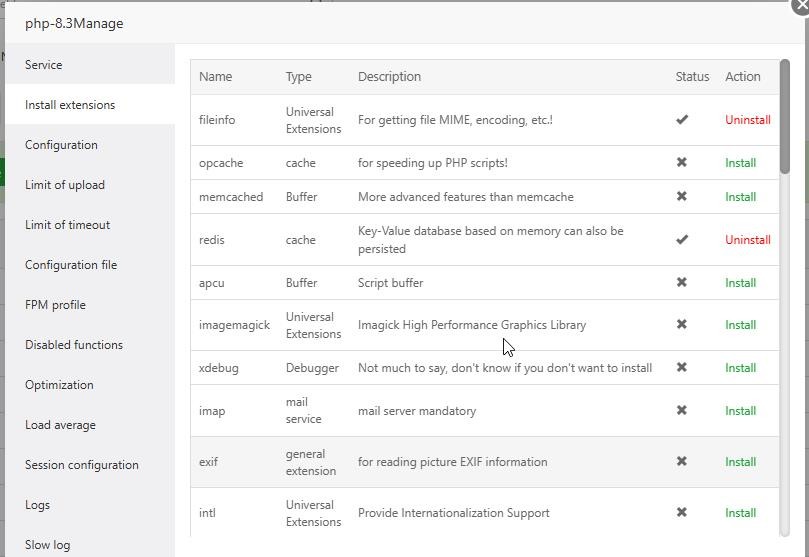The width and height of the screenshot is (809, 557).
Task: Click the redis installed checkmark status icon
Action: [682, 240]
